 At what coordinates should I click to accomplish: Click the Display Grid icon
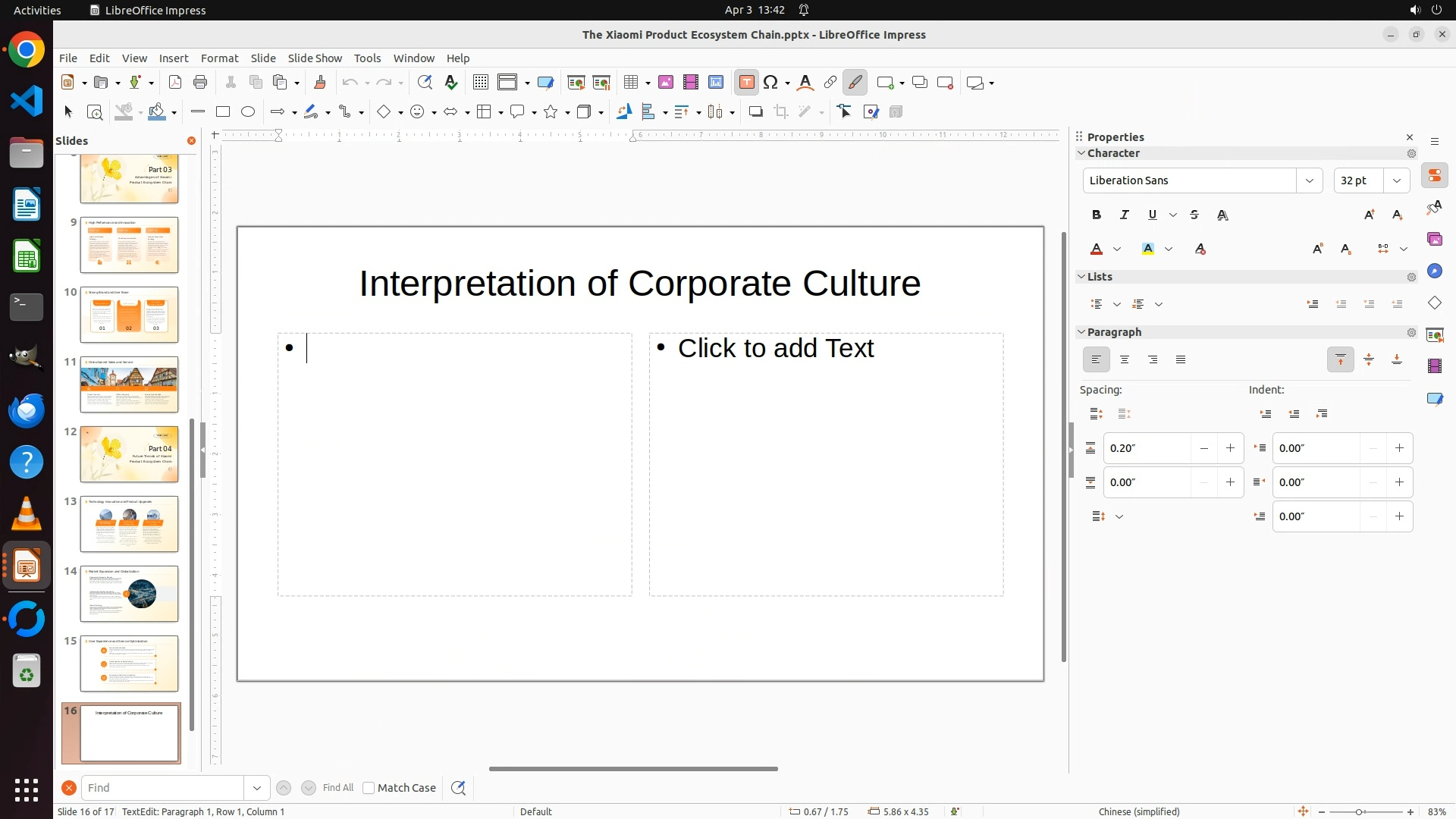pos(480,83)
